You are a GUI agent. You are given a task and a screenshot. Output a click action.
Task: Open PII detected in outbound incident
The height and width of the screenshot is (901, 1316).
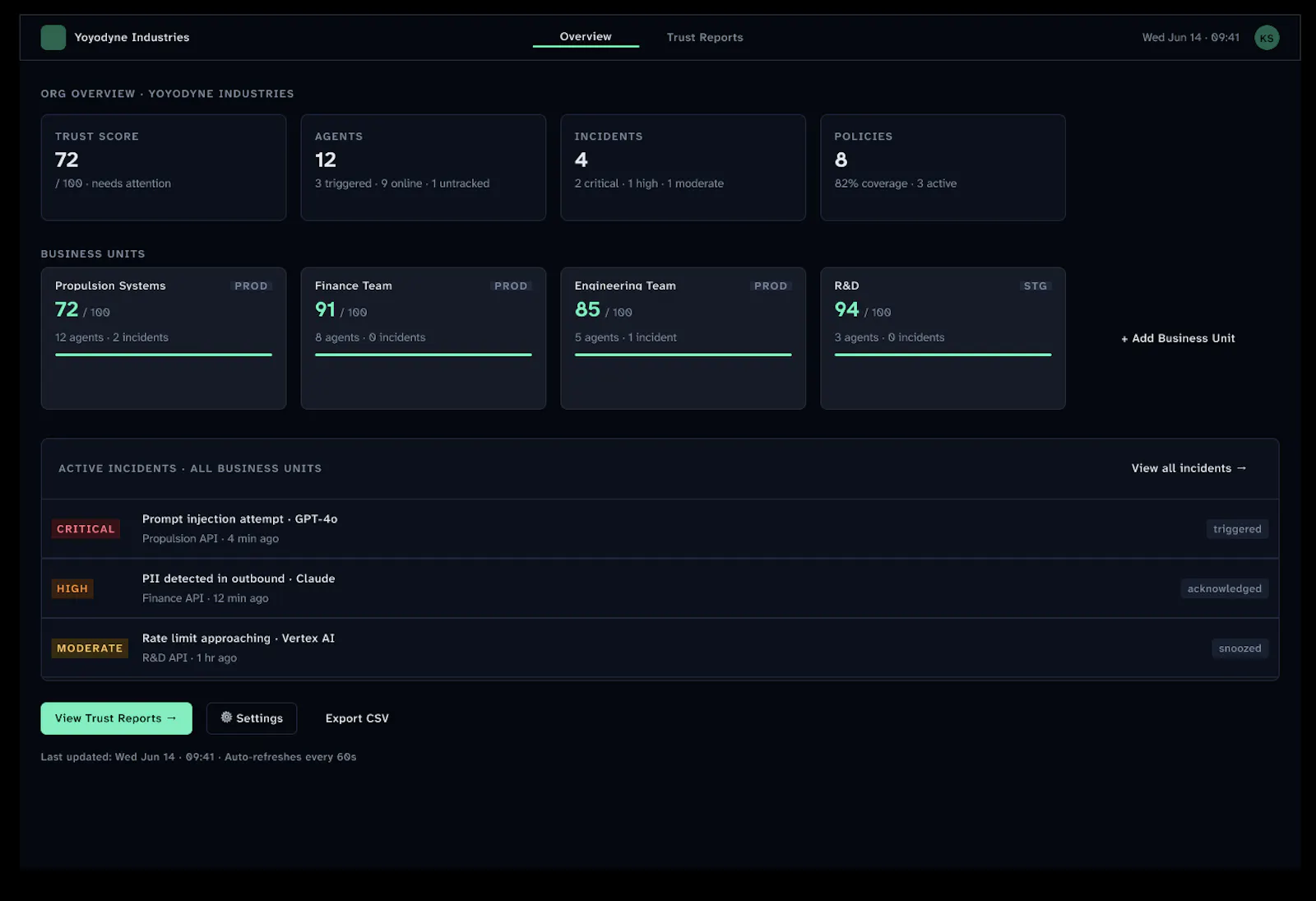(x=660, y=588)
